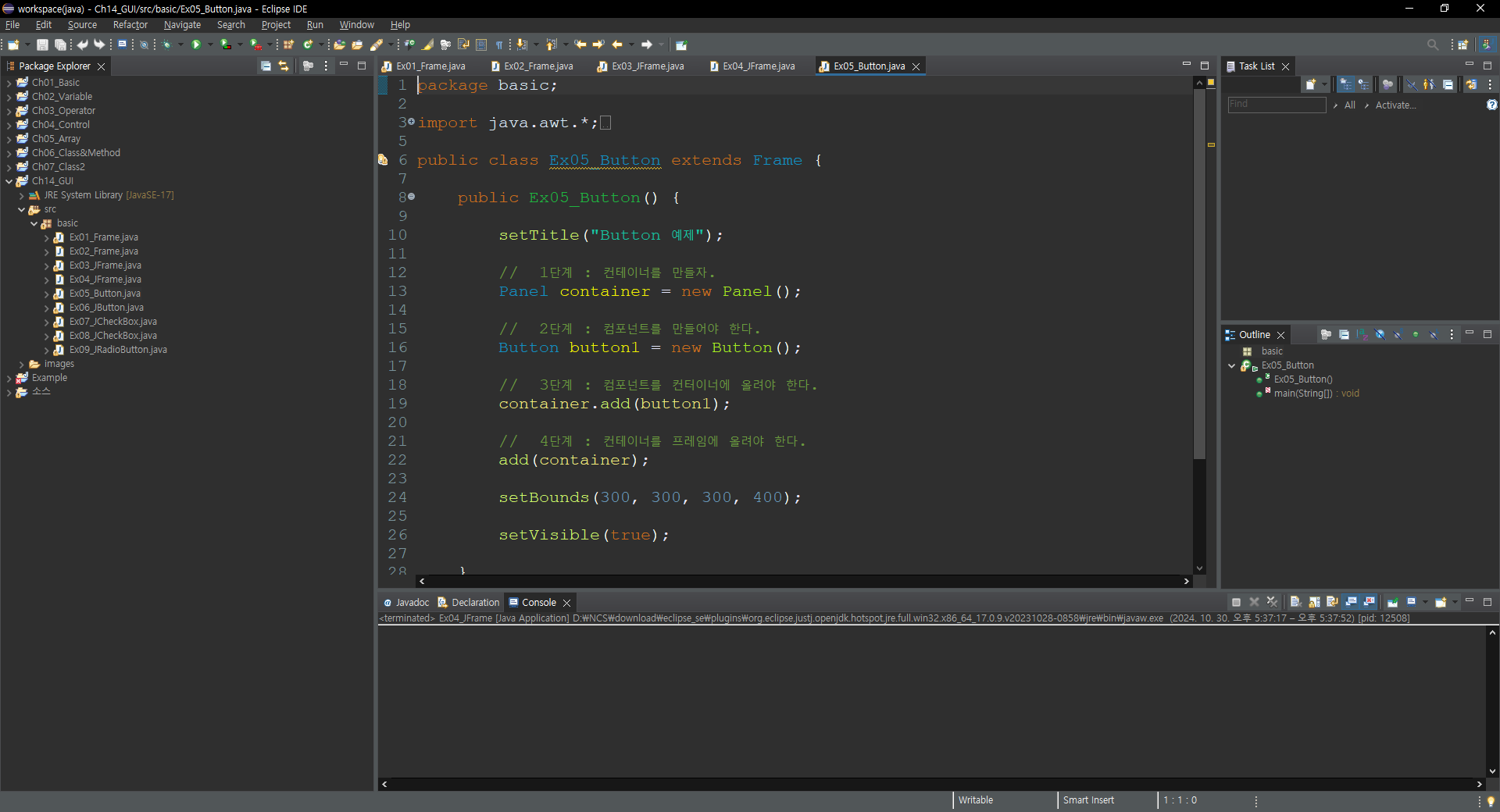This screenshot has width=1500, height=812.
Task: Click the Activate... link in Task List
Action: coord(1395,105)
